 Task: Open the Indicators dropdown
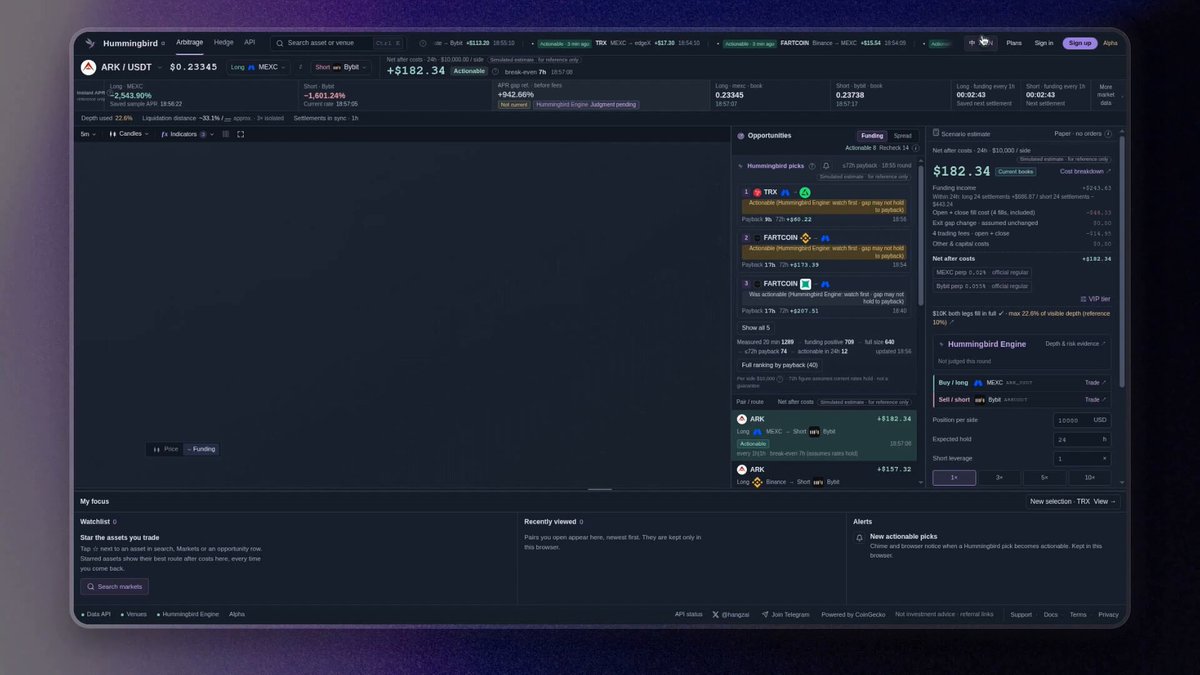(x=188, y=134)
